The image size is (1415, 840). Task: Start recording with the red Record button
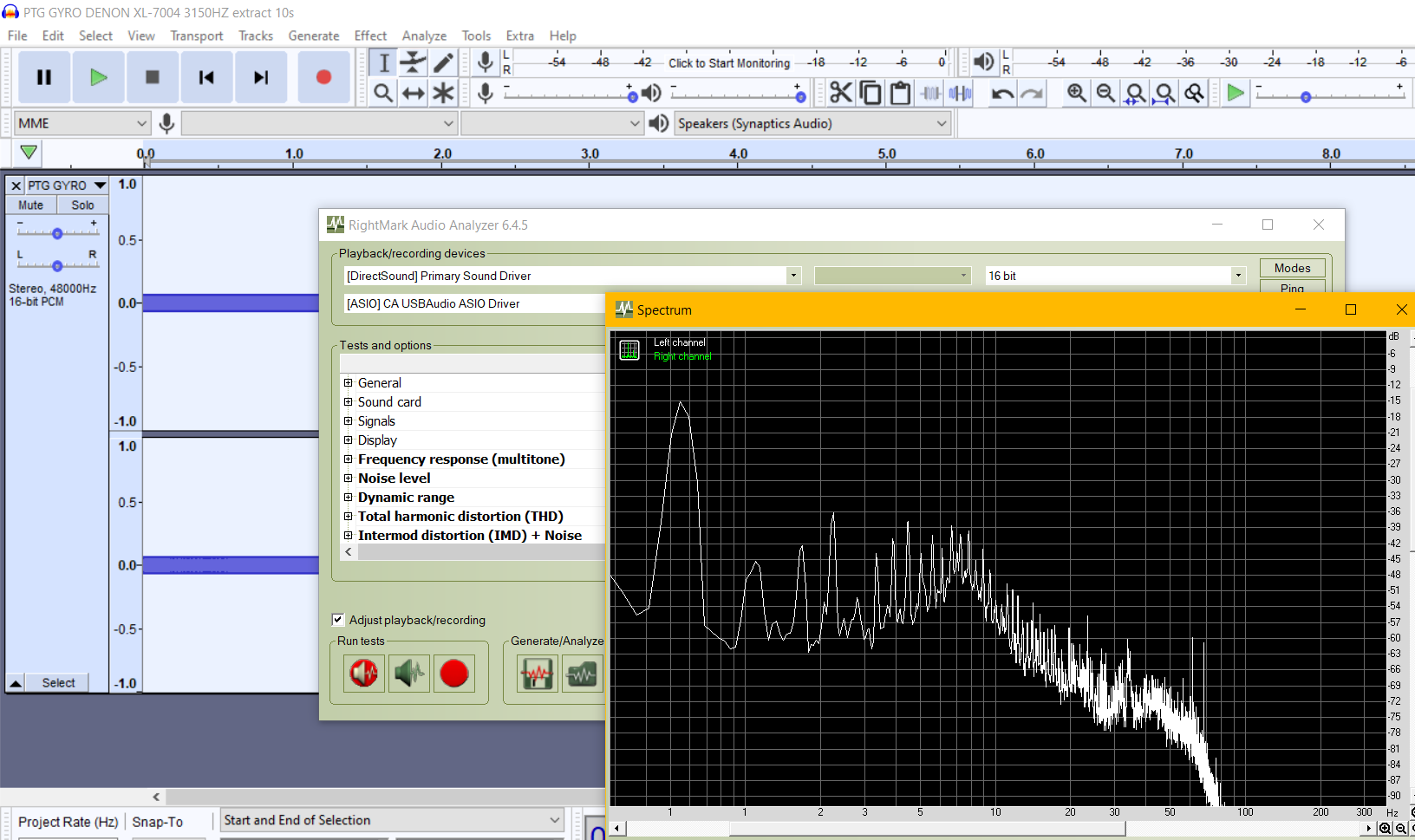point(323,77)
